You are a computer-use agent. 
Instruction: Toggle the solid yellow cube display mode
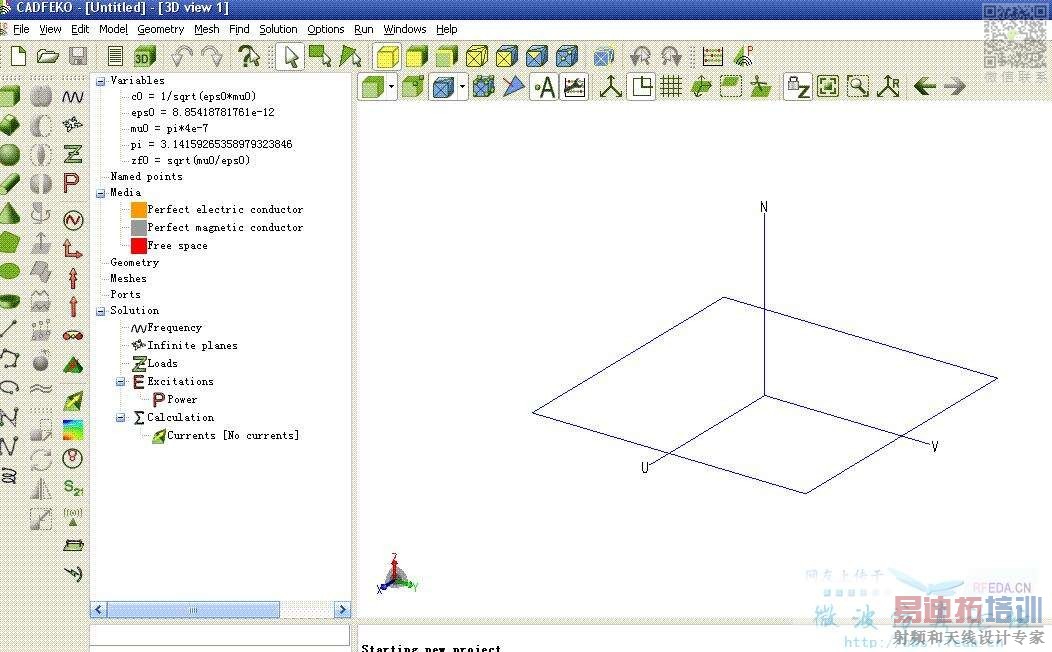click(387, 57)
